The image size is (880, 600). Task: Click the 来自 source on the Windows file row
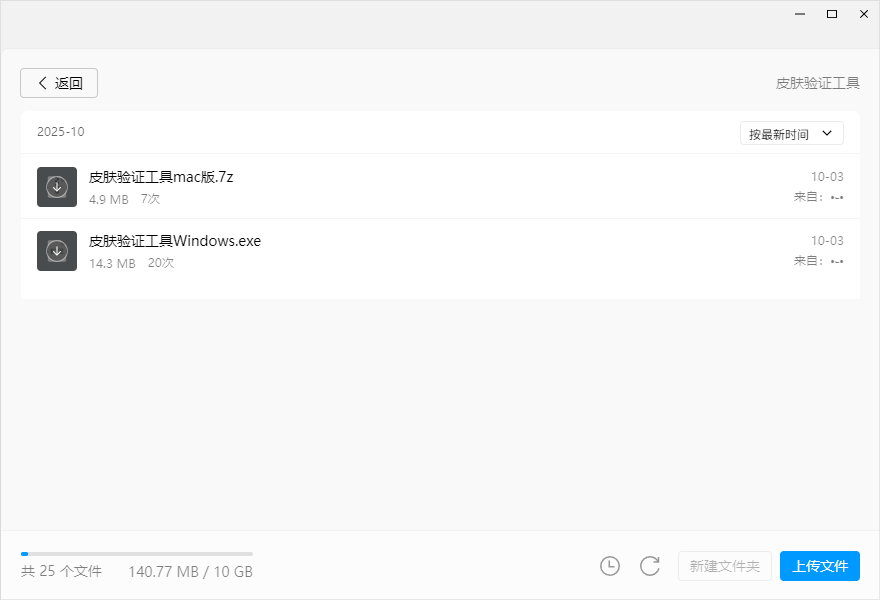point(819,261)
